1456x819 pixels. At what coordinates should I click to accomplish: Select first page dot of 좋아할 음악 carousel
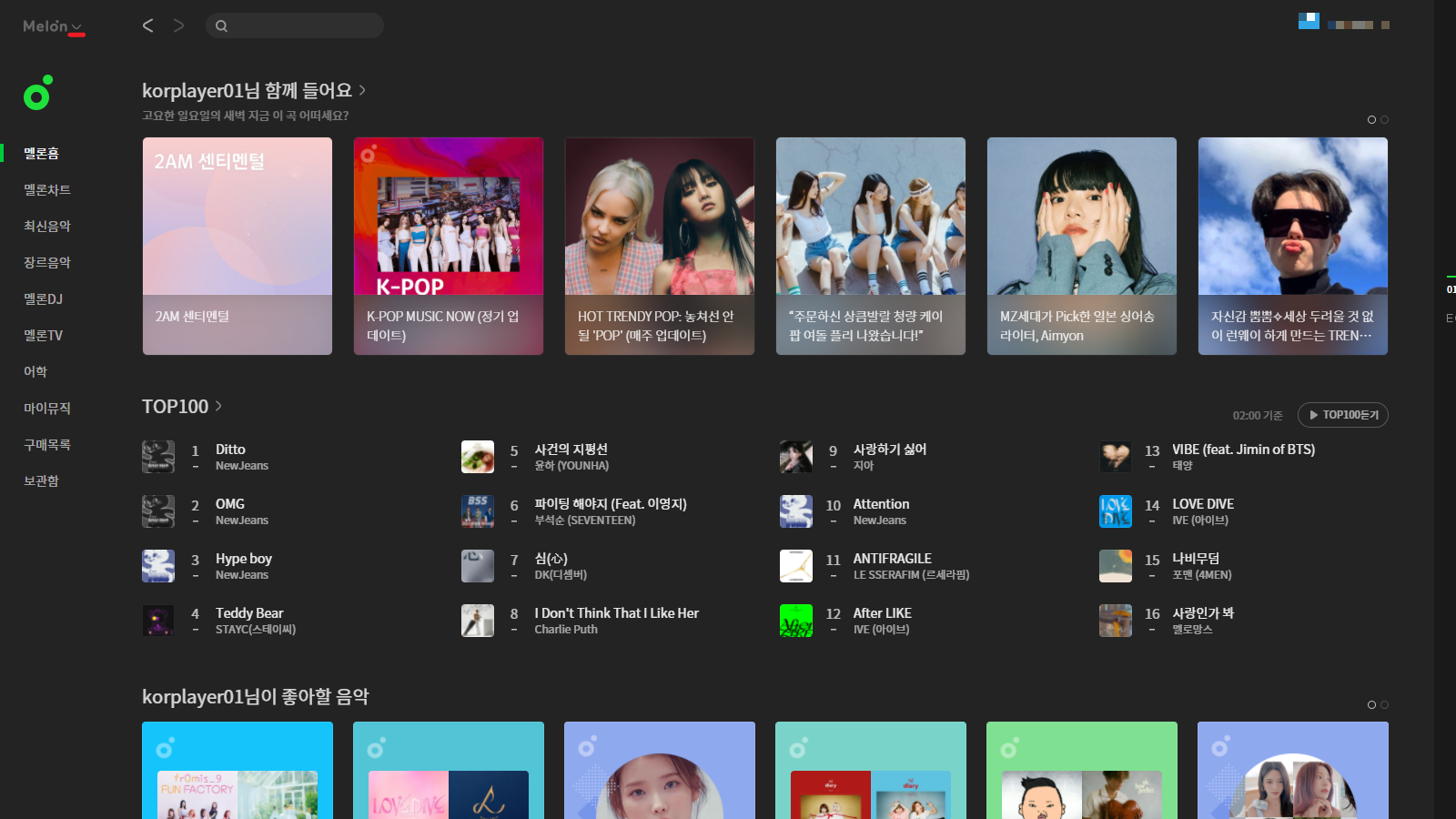click(x=1371, y=705)
